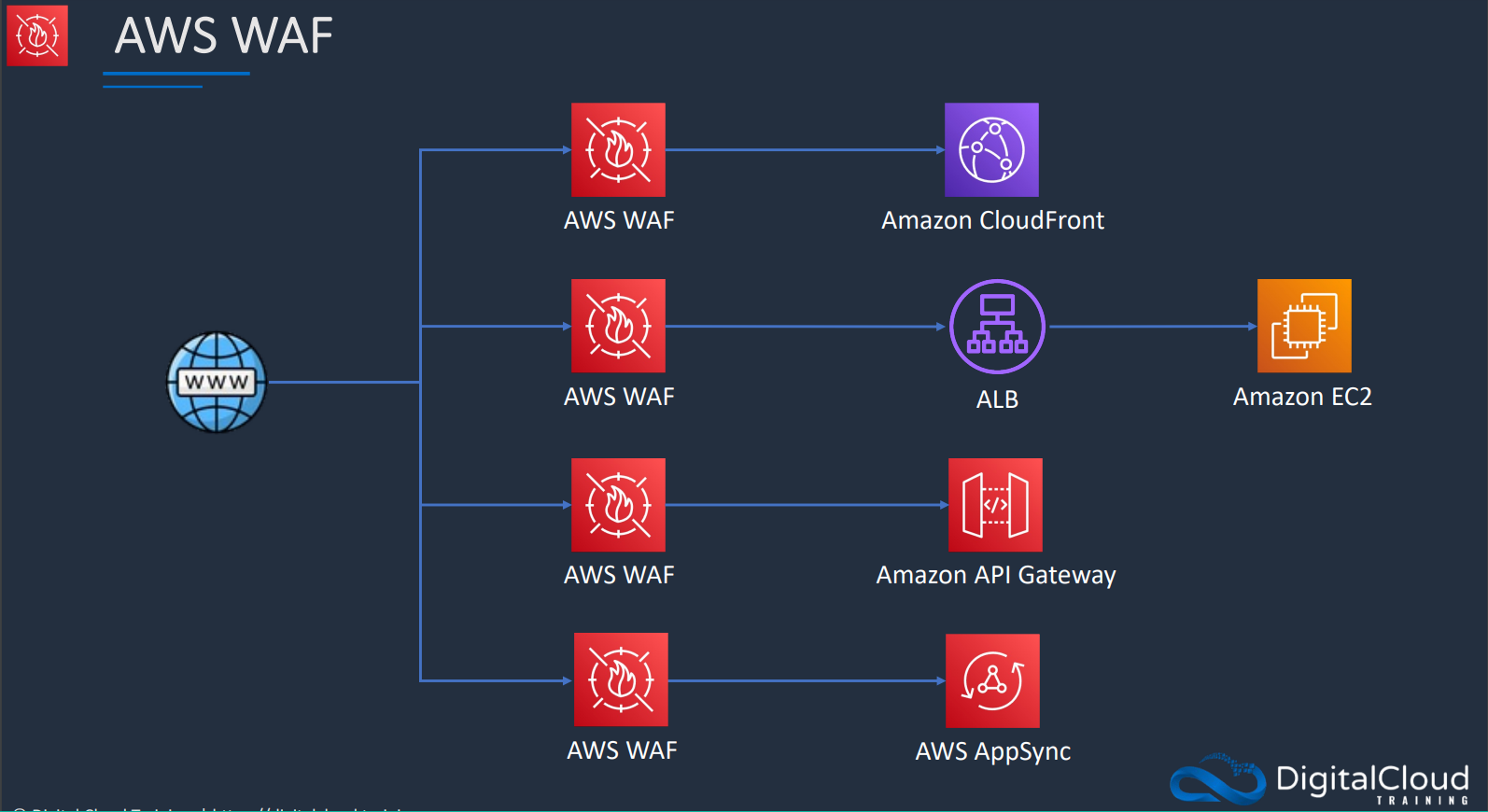This screenshot has height=812, width=1488.
Task: Click the "ALB" label
Action: point(997,399)
